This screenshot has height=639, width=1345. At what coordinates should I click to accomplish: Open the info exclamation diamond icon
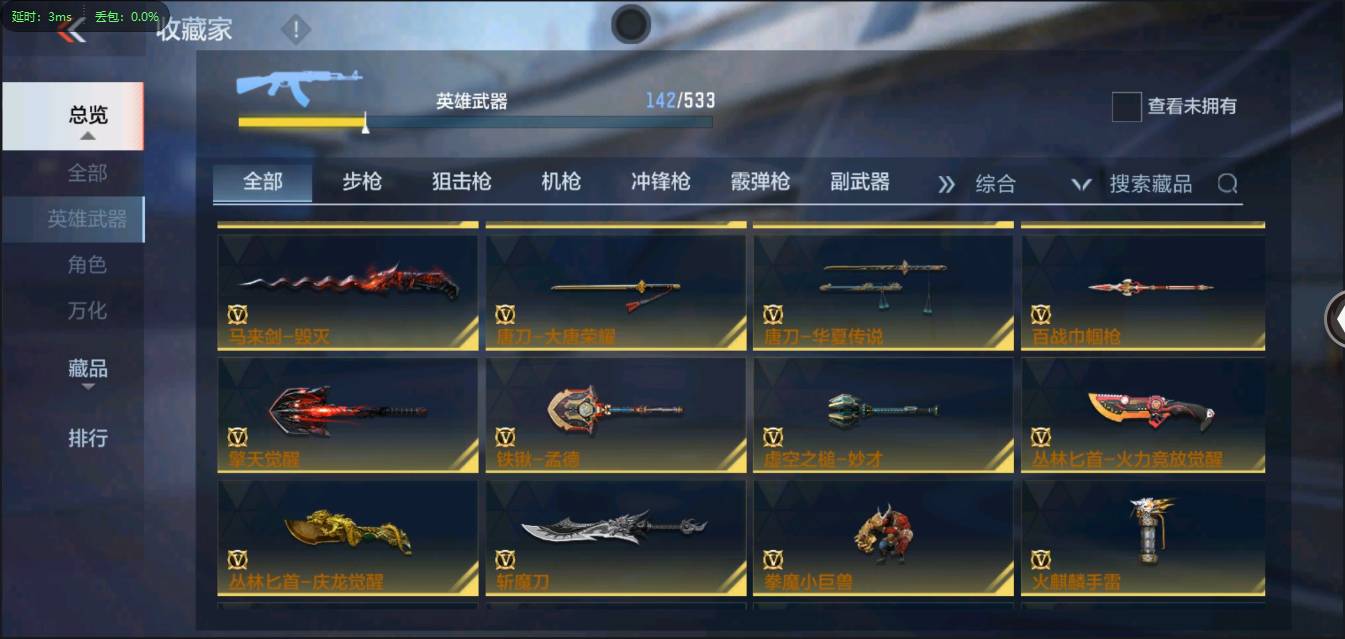pyautogui.click(x=296, y=30)
